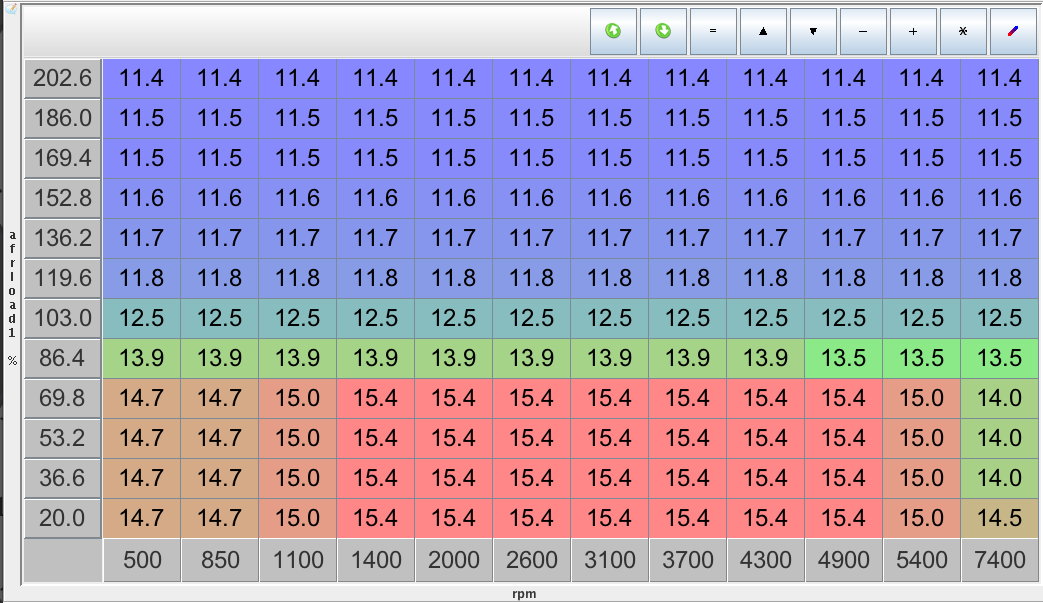Click the red-blue interpolate line button
1043x603 pixels.
coord(1012,31)
